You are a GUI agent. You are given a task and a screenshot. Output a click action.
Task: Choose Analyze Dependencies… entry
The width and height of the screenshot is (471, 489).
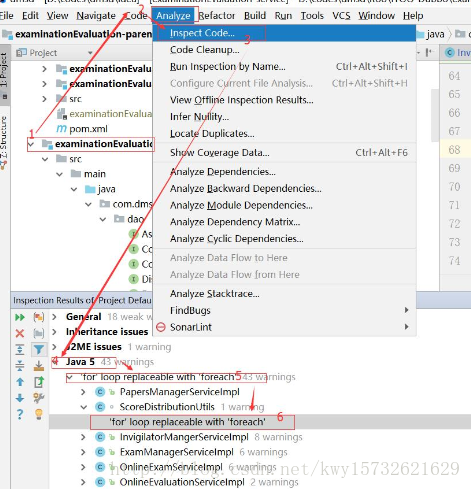pos(284,172)
